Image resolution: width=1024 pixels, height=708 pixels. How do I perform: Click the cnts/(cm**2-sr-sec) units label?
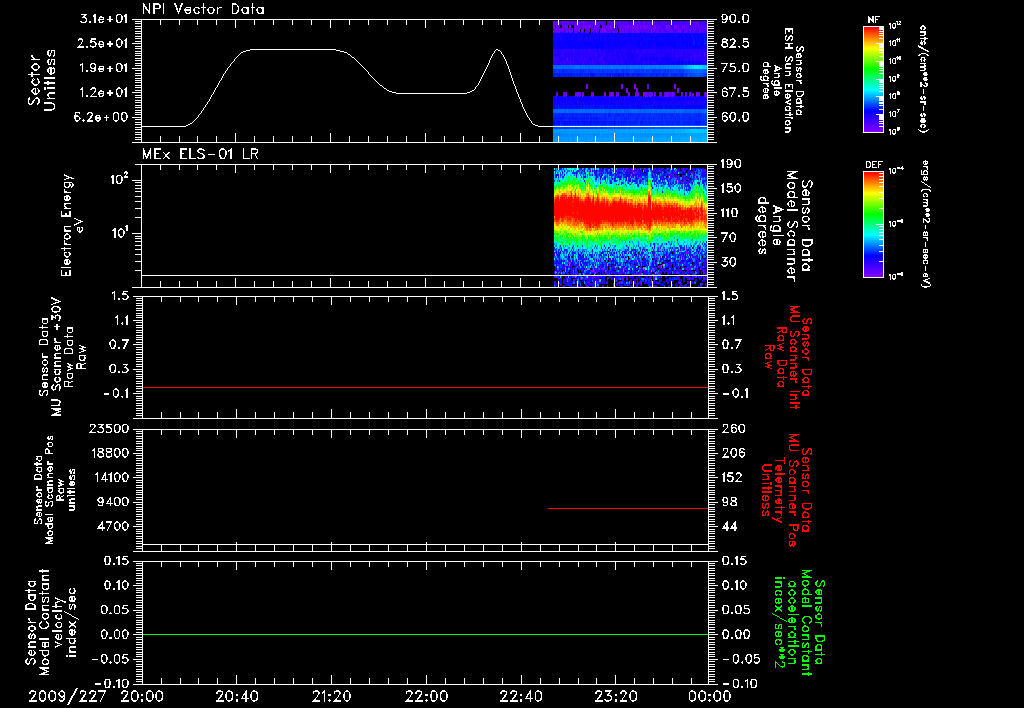923,79
